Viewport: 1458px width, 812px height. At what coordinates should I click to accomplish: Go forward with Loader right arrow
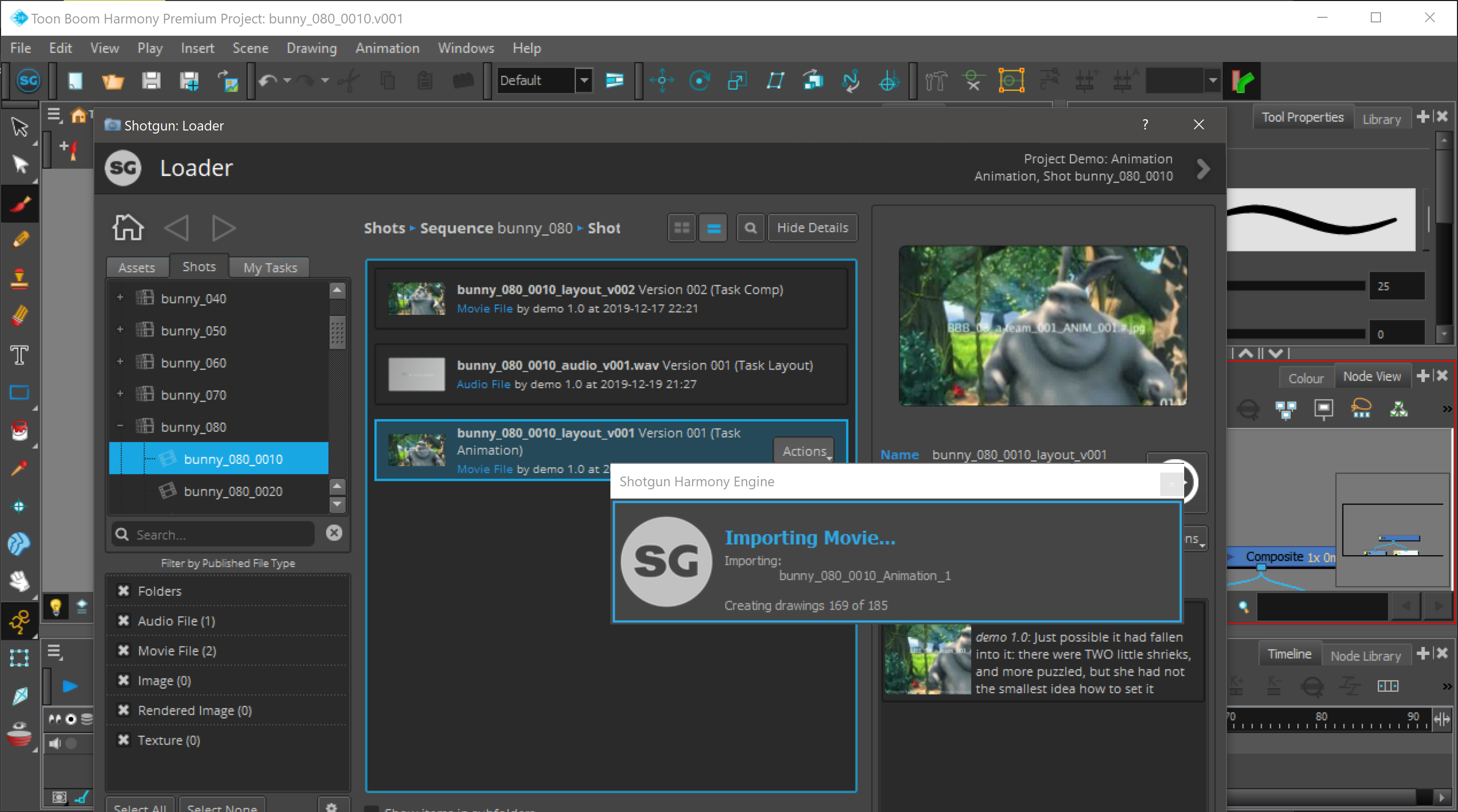tap(223, 228)
